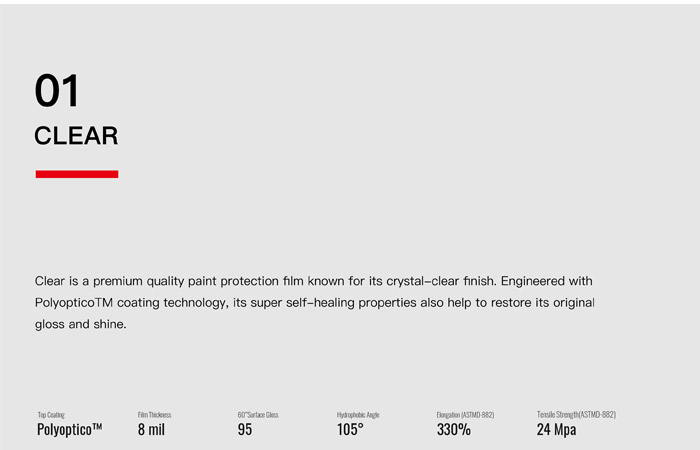Click the "gloss and shine." closing text

[81, 324]
